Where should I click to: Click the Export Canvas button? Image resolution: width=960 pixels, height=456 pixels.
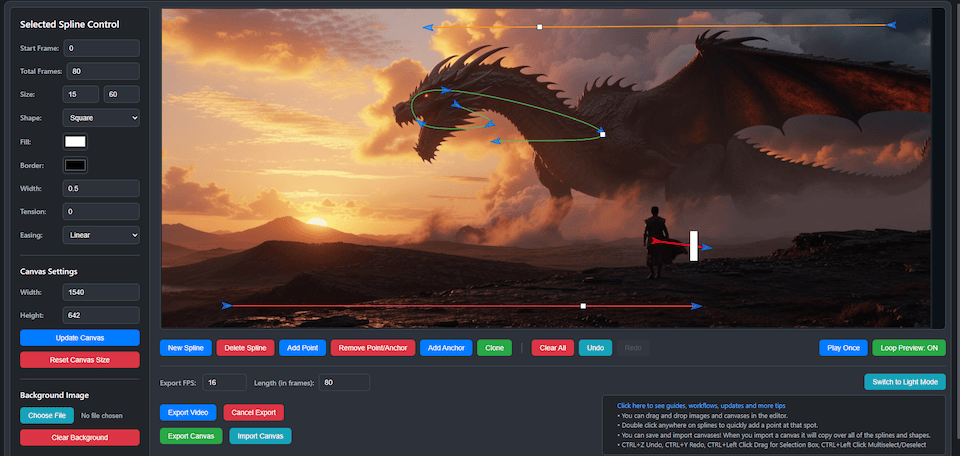click(x=191, y=436)
